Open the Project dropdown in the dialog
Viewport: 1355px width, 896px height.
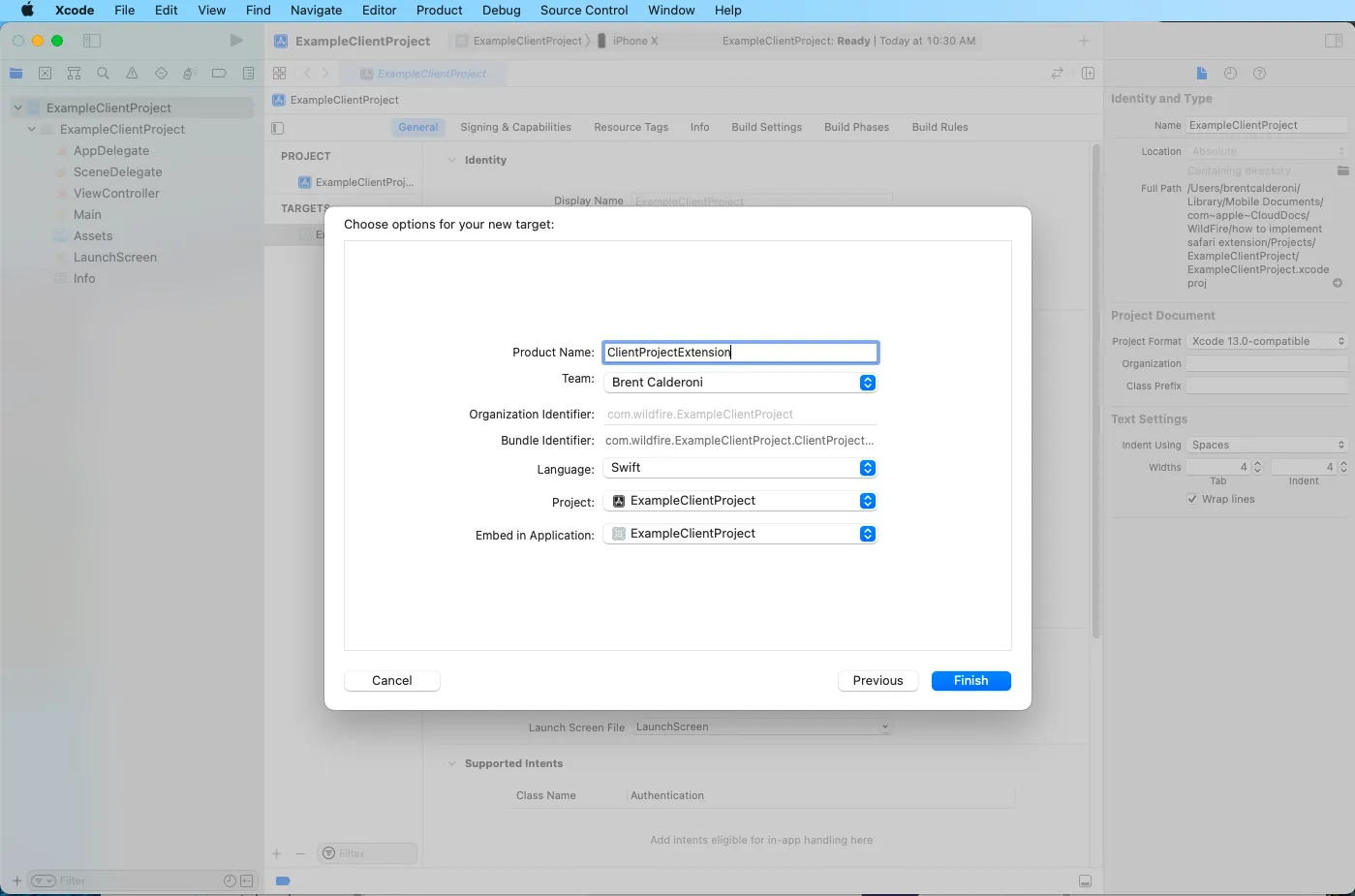(x=740, y=501)
